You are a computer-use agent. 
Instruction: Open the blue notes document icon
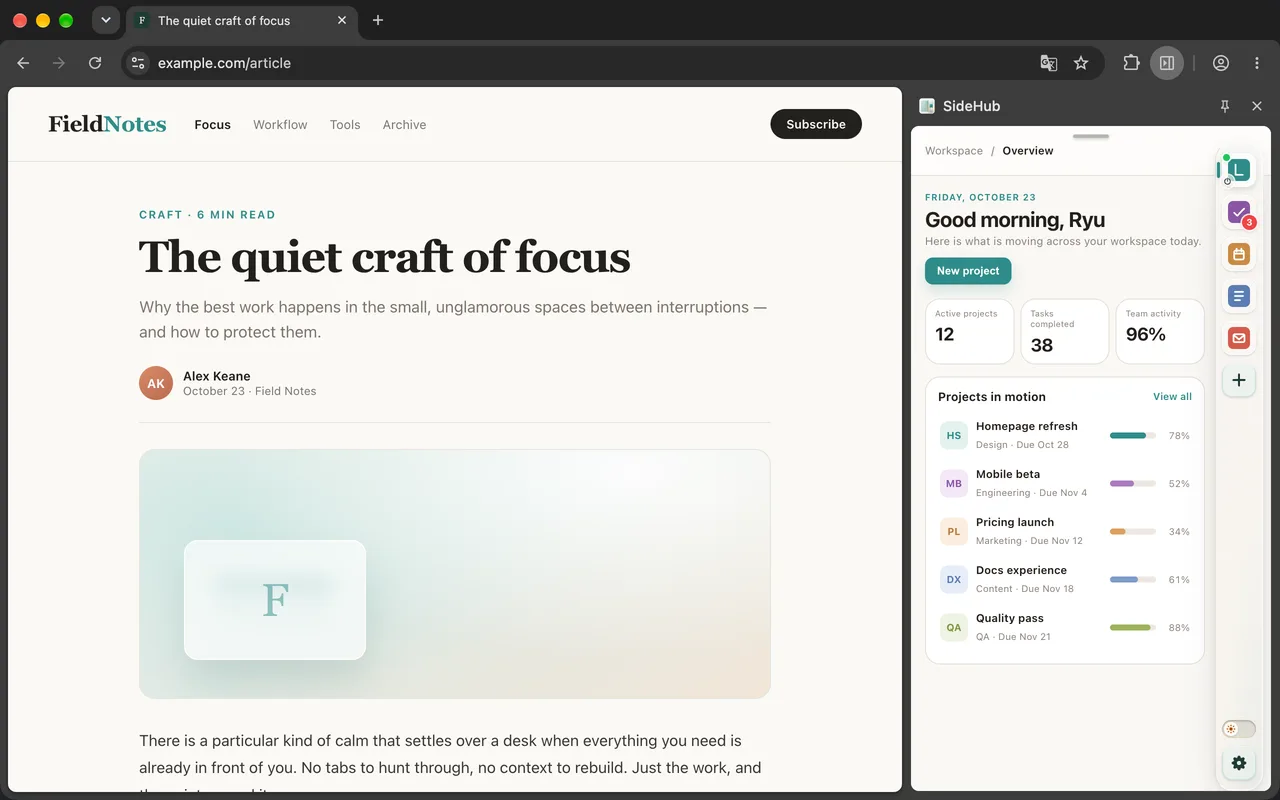pyautogui.click(x=1239, y=296)
